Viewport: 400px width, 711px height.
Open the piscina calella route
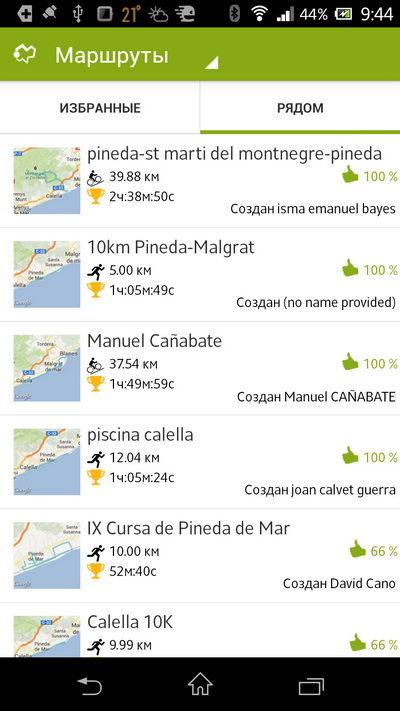click(x=200, y=462)
